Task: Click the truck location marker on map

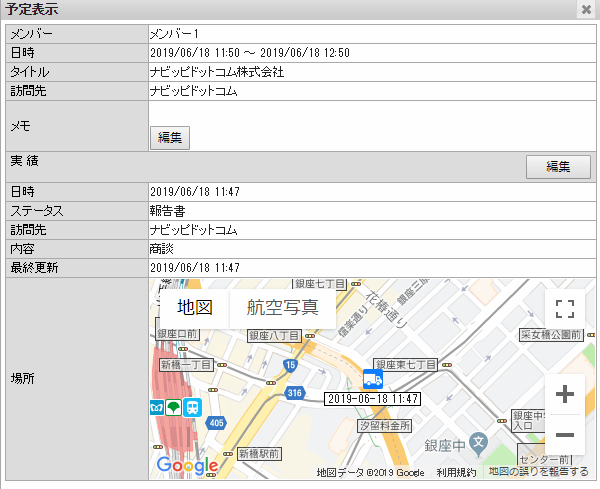Action: (x=372, y=379)
